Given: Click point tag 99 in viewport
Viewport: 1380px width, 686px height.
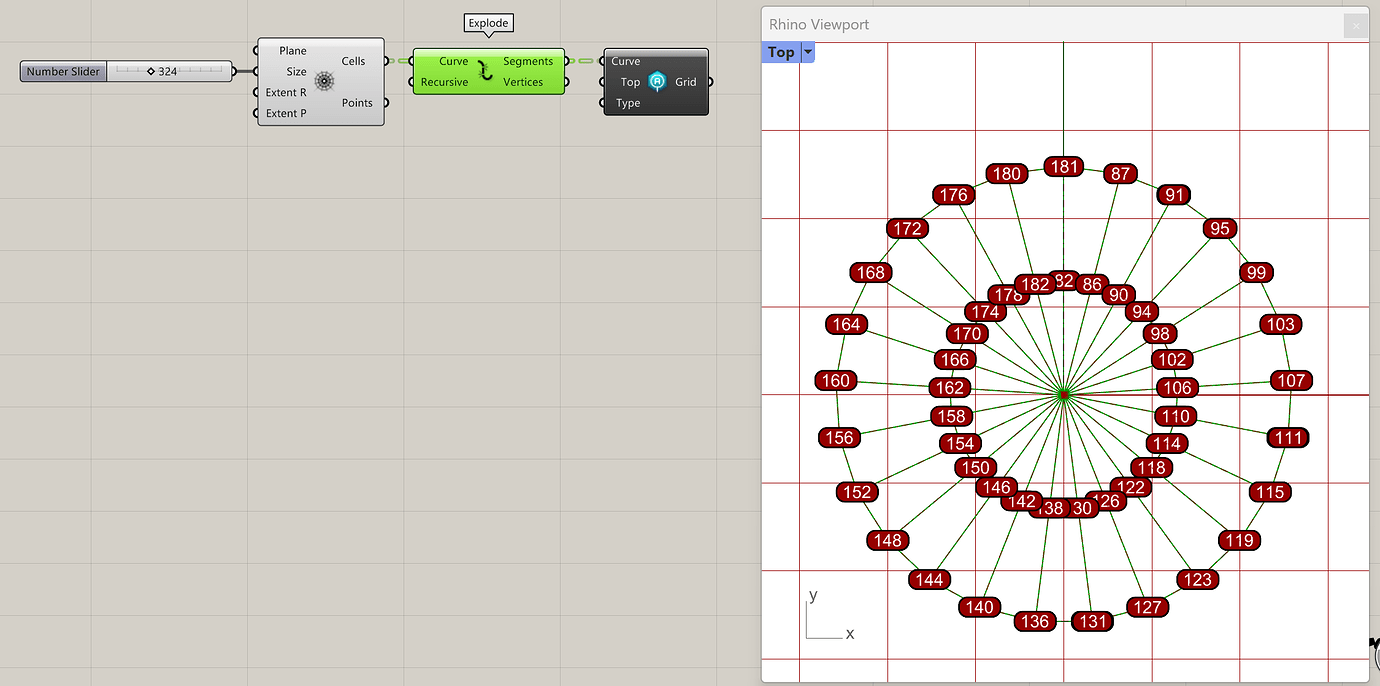Looking at the screenshot, I should [1257, 272].
